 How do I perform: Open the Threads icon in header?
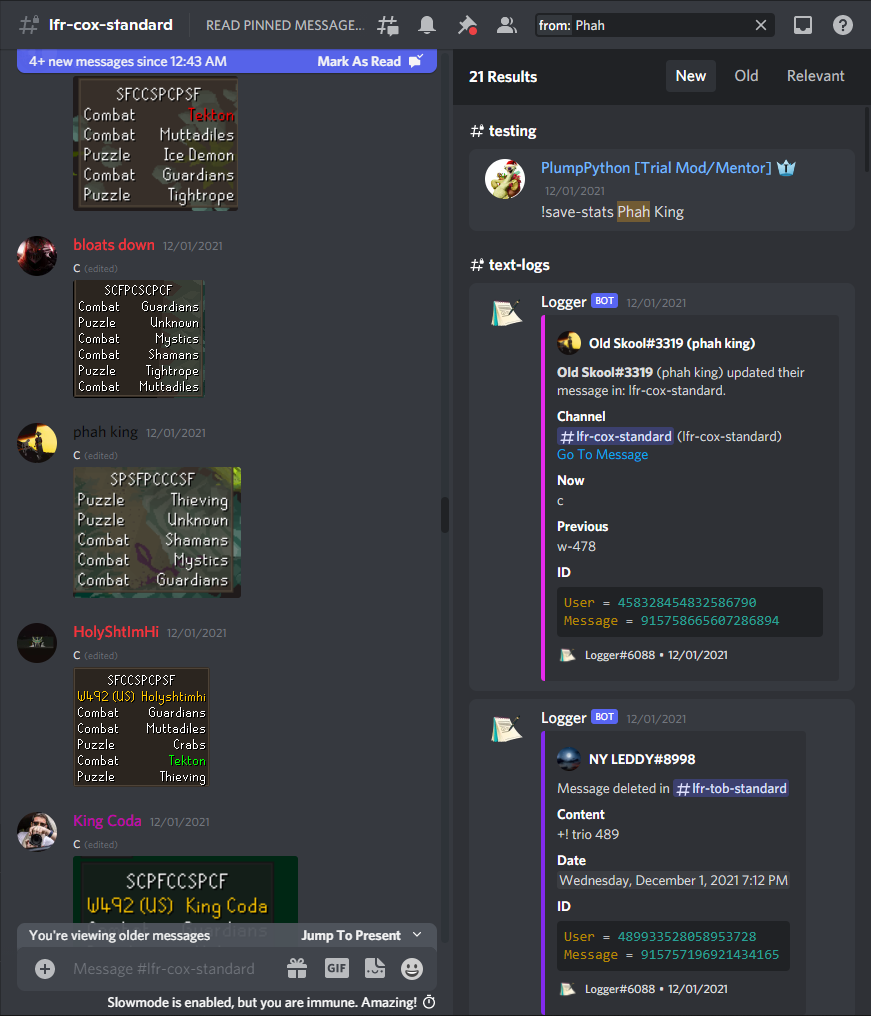[388, 25]
